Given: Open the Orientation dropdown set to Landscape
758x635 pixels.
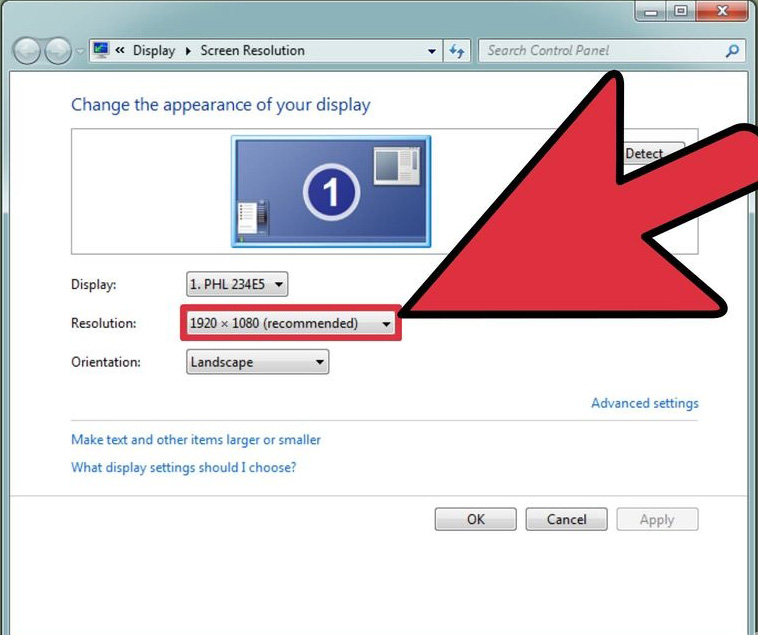Looking at the screenshot, I should pyautogui.click(x=257, y=362).
